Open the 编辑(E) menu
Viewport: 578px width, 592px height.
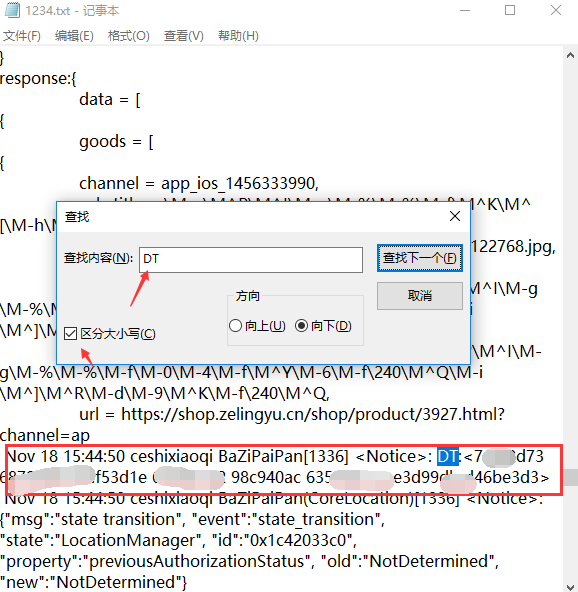click(74, 36)
